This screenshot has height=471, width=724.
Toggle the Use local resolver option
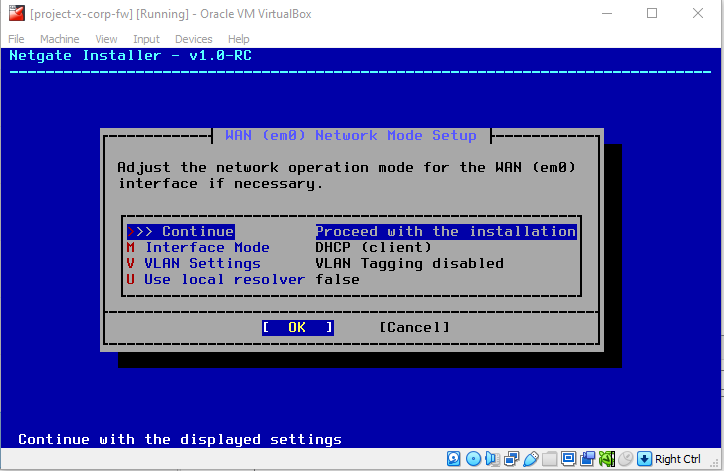pyautogui.click(x=224, y=279)
